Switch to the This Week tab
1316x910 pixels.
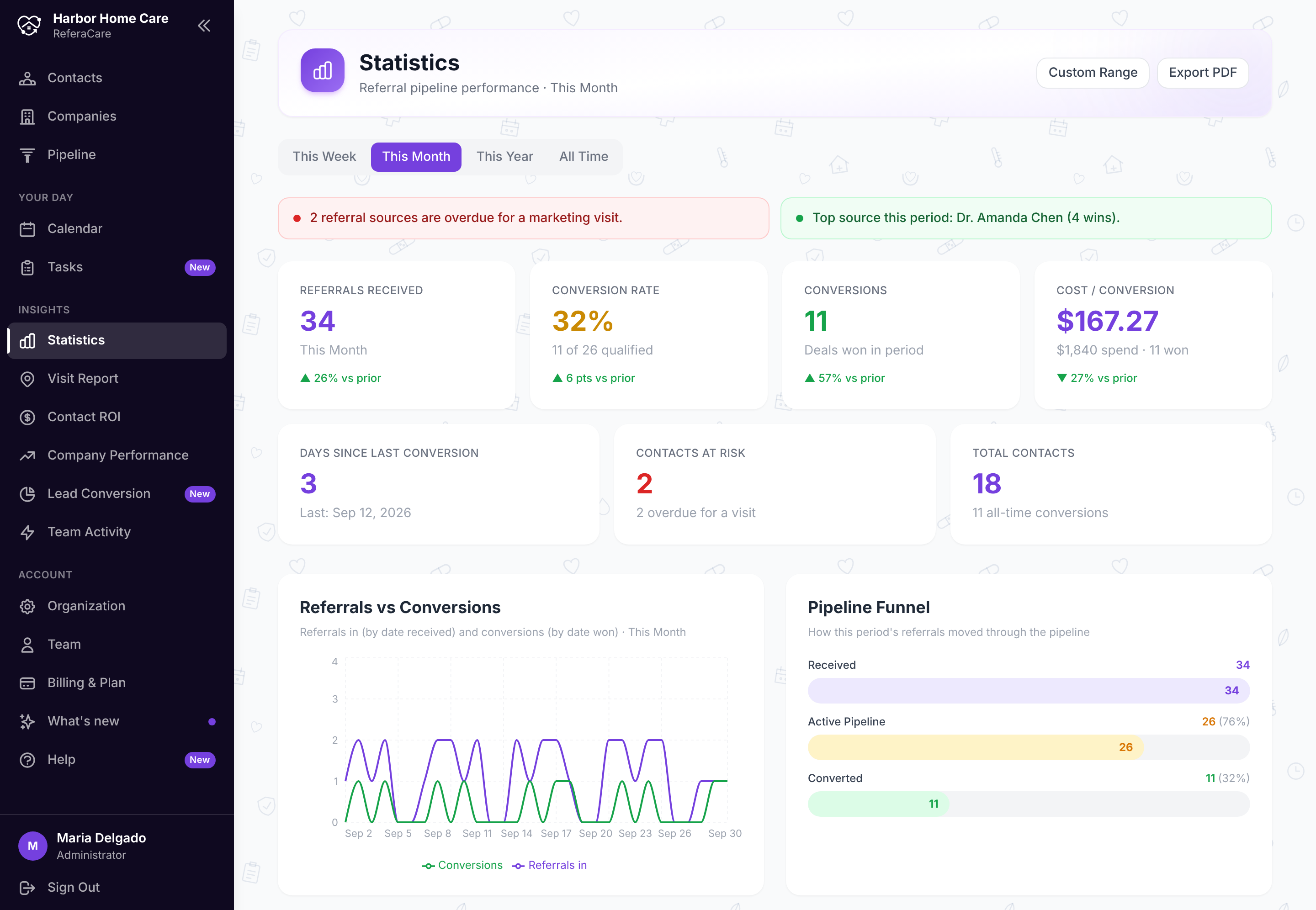tap(324, 156)
